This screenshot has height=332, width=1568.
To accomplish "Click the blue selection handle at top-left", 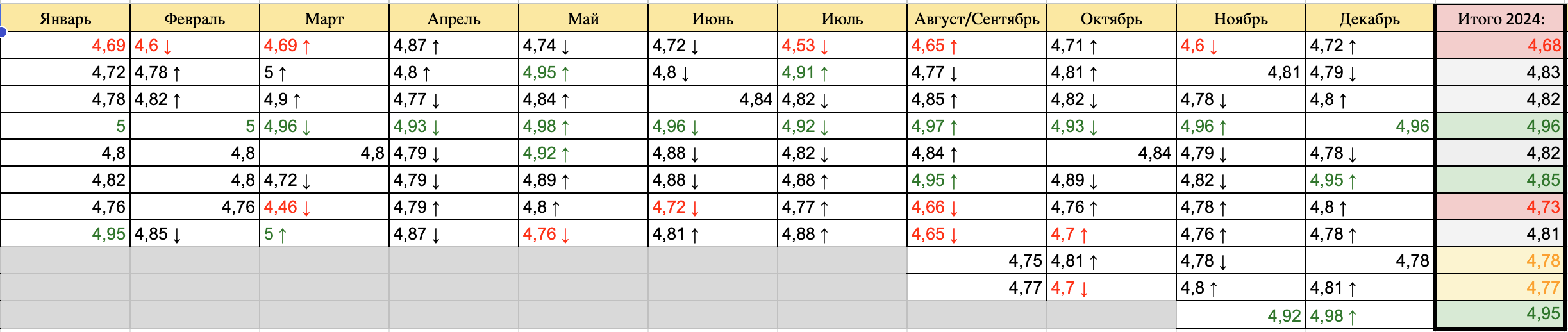I will pos(3,31).
